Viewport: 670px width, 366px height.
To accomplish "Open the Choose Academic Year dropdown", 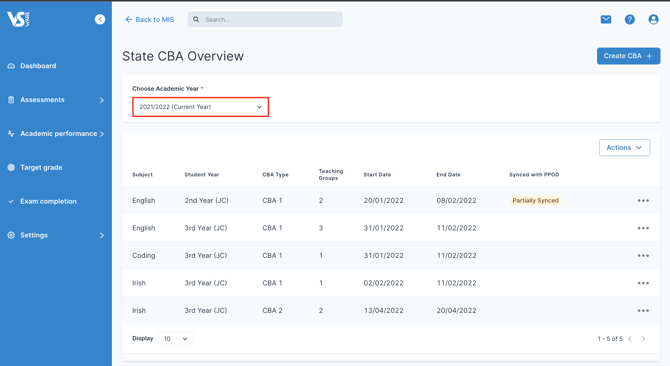I will coord(200,107).
